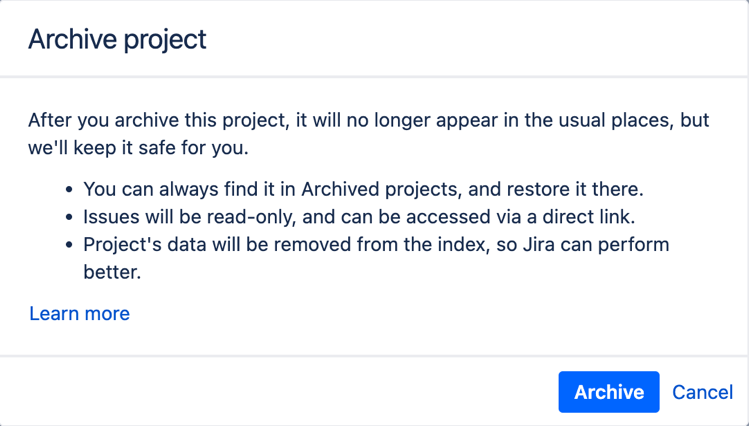Click the bullet dot before "You can always"
749x426 pixels.
70,190
